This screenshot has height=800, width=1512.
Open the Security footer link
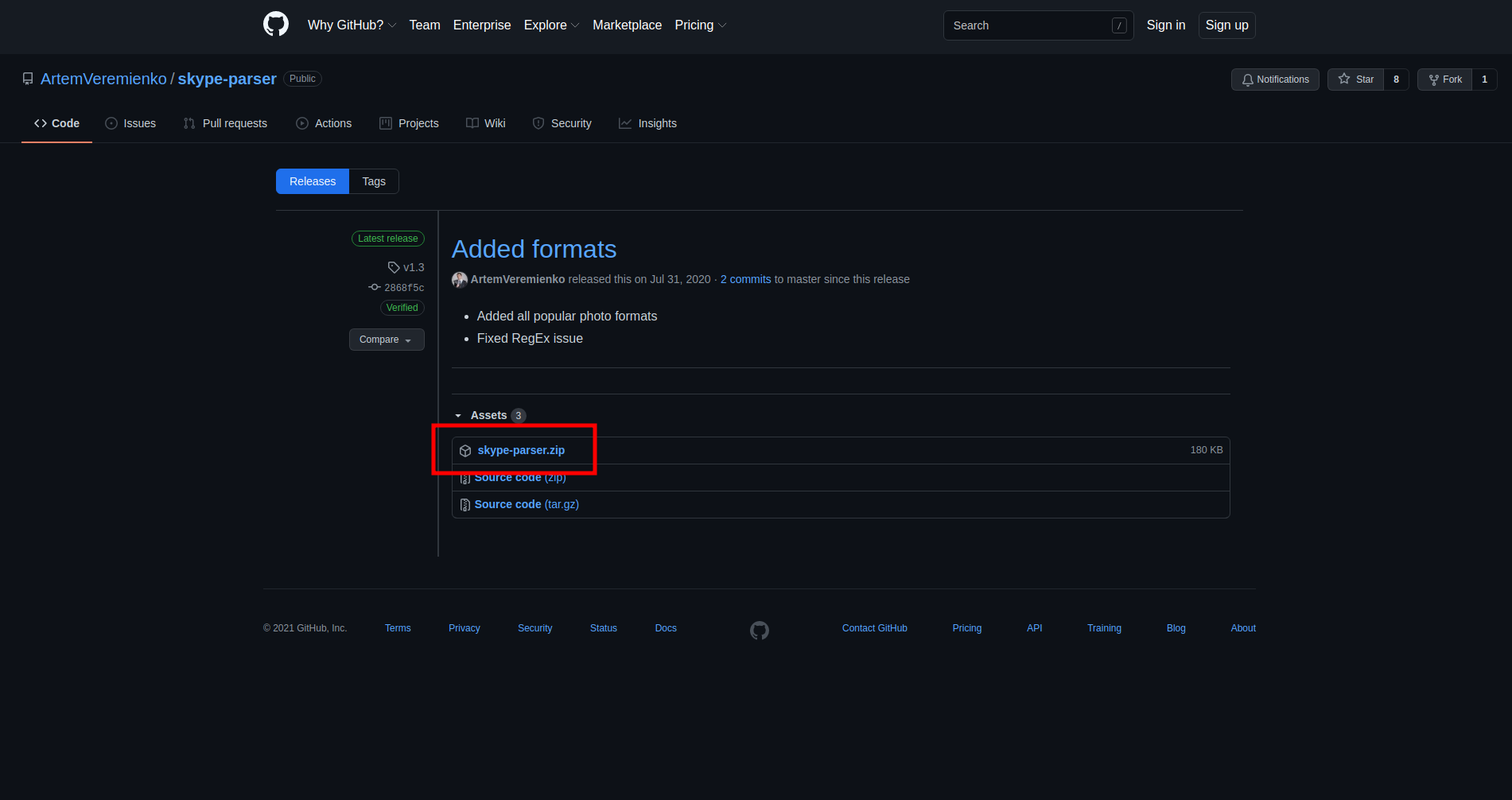pos(535,628)
